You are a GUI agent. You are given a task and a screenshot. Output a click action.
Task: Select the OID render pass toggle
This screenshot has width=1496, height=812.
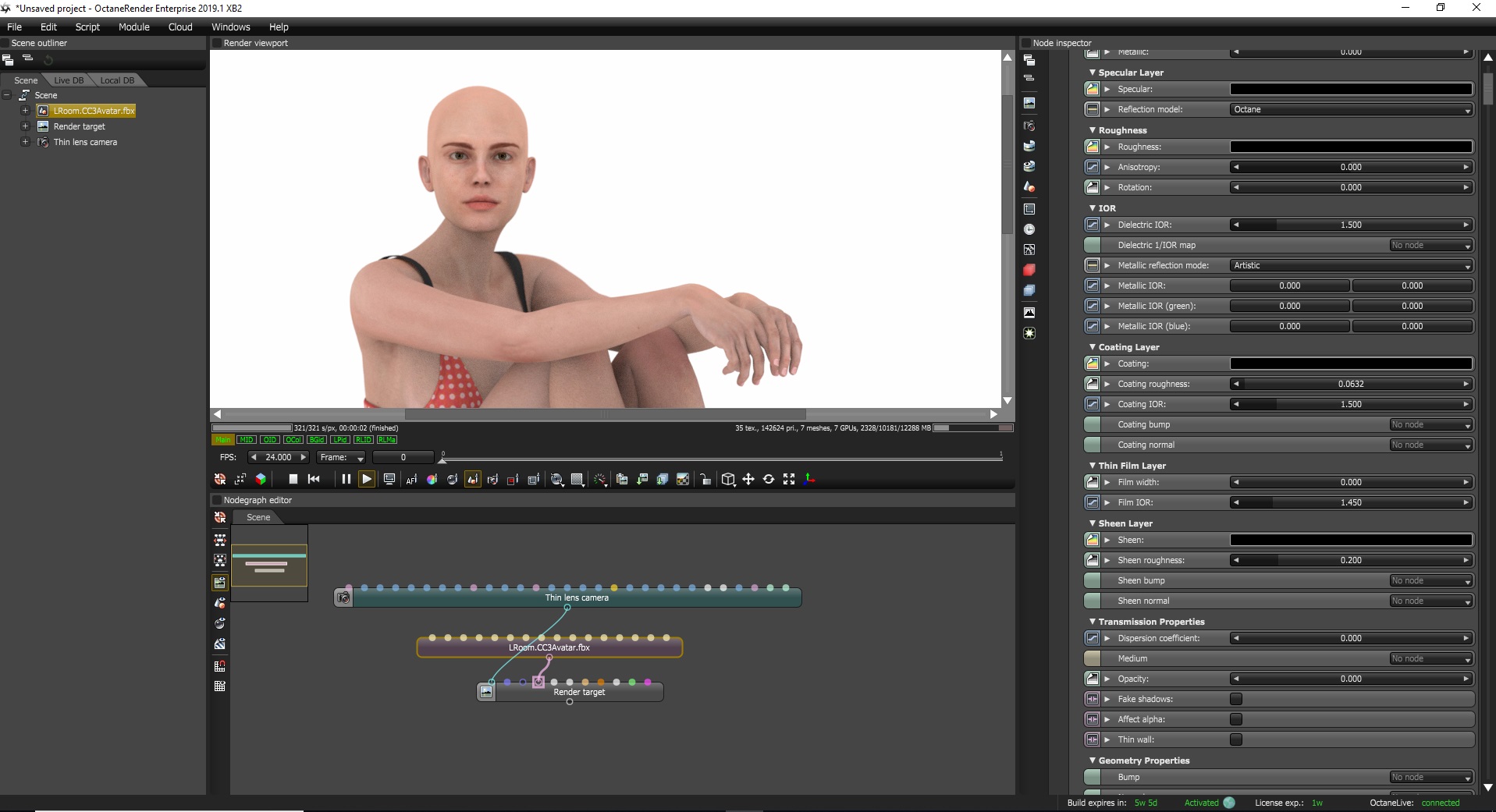pyautogui.click(x=269, y=440)
